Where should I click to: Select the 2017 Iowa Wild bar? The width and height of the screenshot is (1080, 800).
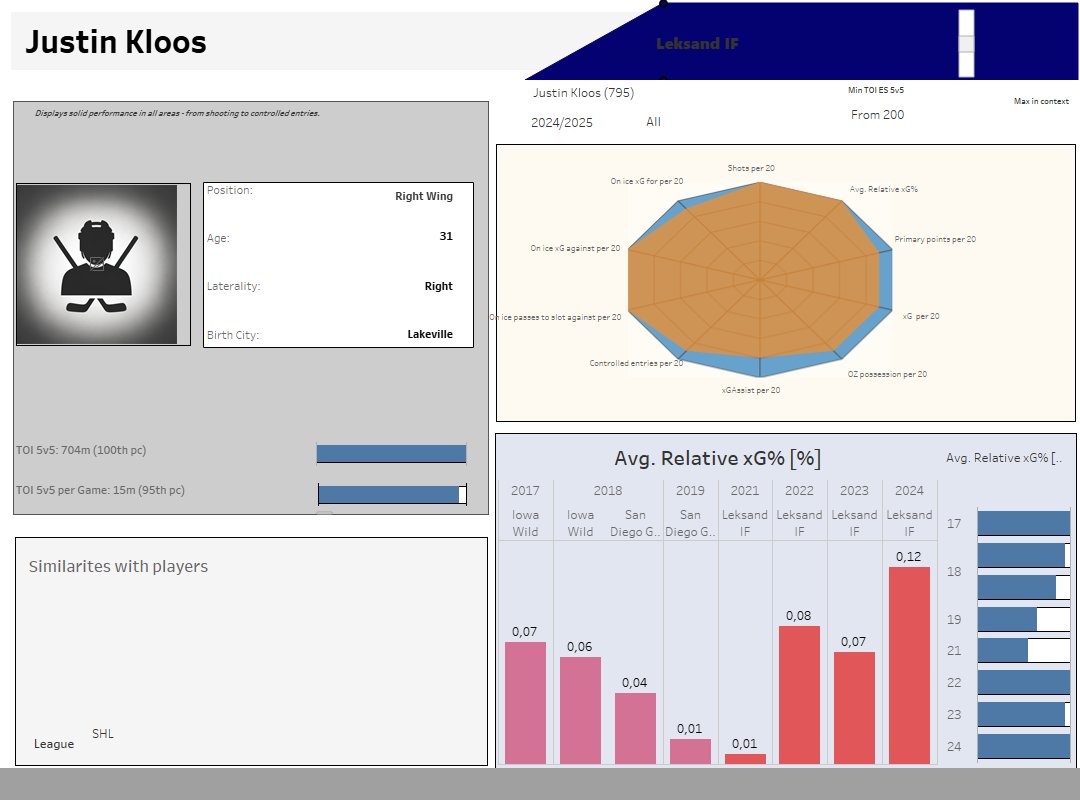(525, 703)
